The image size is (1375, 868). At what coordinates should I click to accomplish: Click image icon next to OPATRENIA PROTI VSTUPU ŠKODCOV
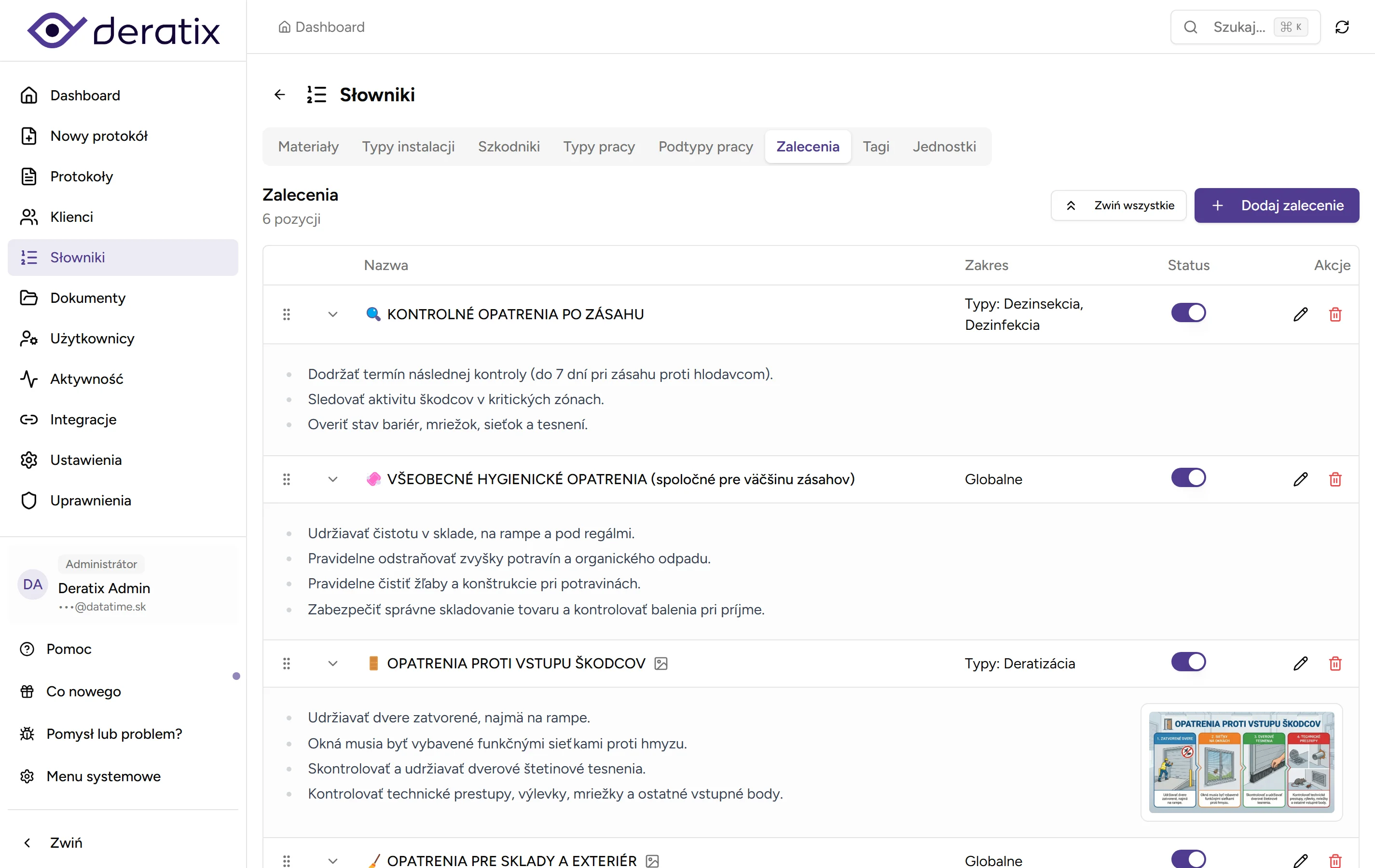660,663
